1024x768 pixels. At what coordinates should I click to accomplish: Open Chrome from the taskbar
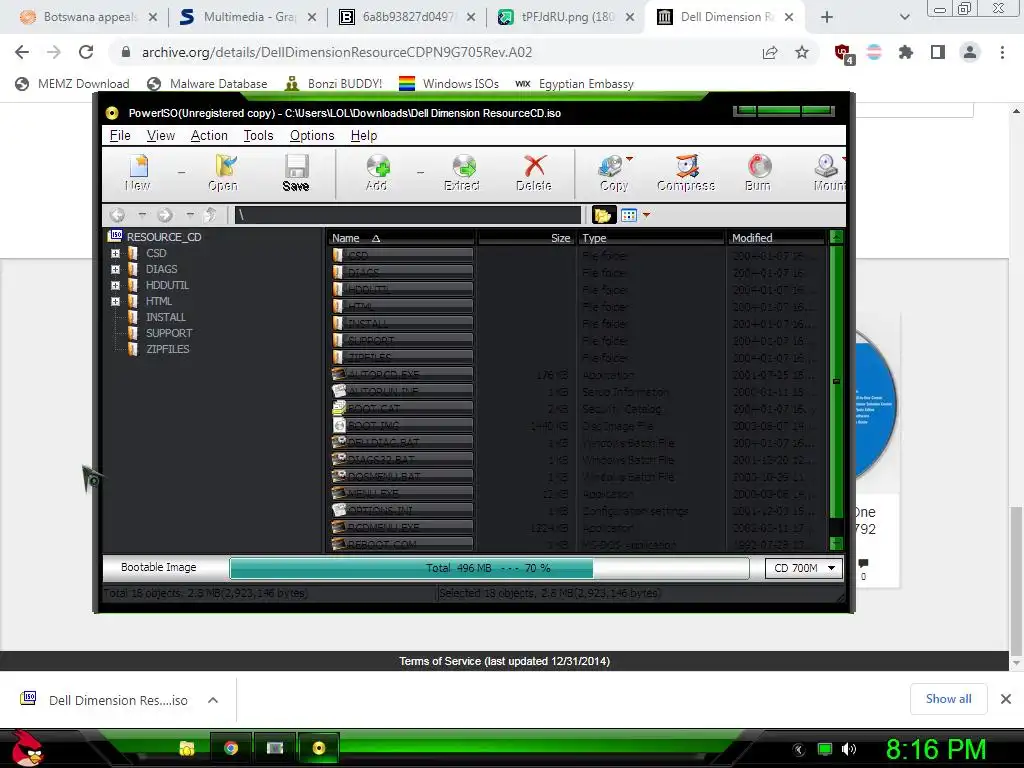[x=231, y=748]
